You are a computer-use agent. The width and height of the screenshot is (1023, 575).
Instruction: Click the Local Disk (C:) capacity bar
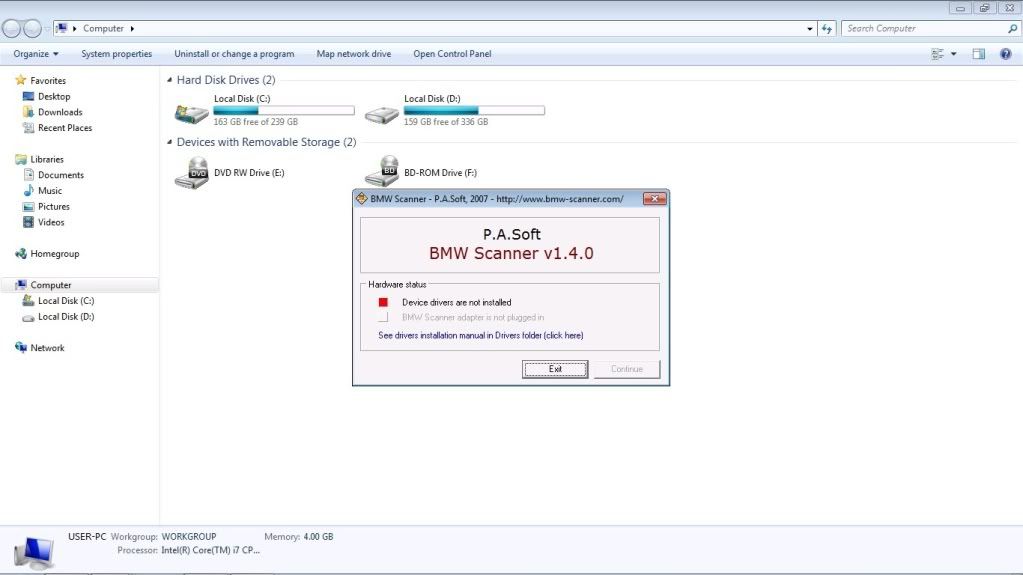(x=284, y=111)
